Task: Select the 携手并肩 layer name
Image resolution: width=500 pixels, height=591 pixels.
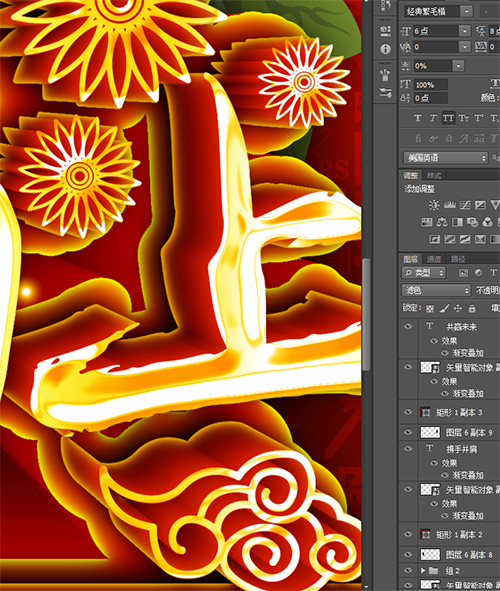Action: (x=462, y=449)
